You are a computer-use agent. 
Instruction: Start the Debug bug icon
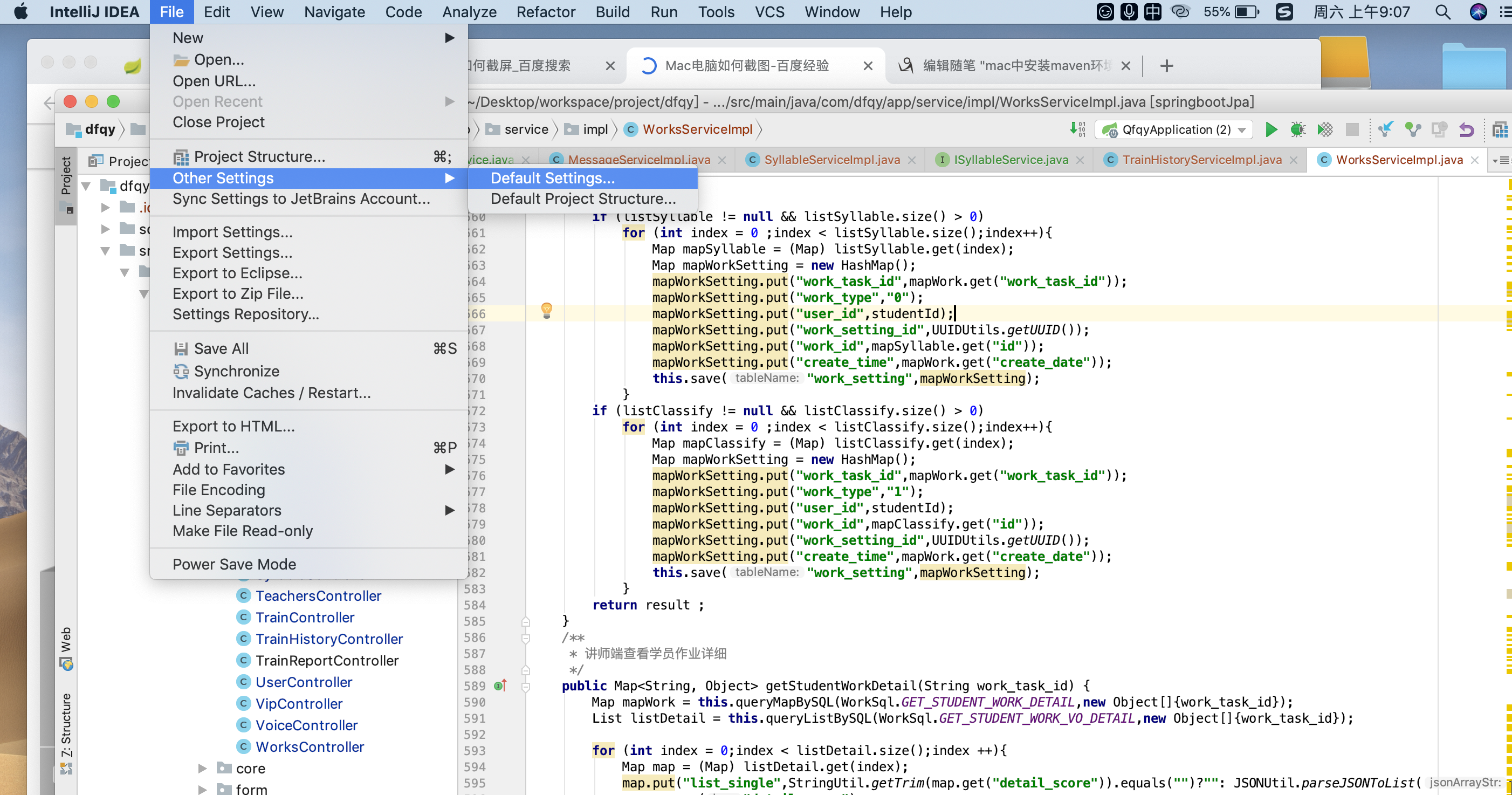coord(1298,129)
